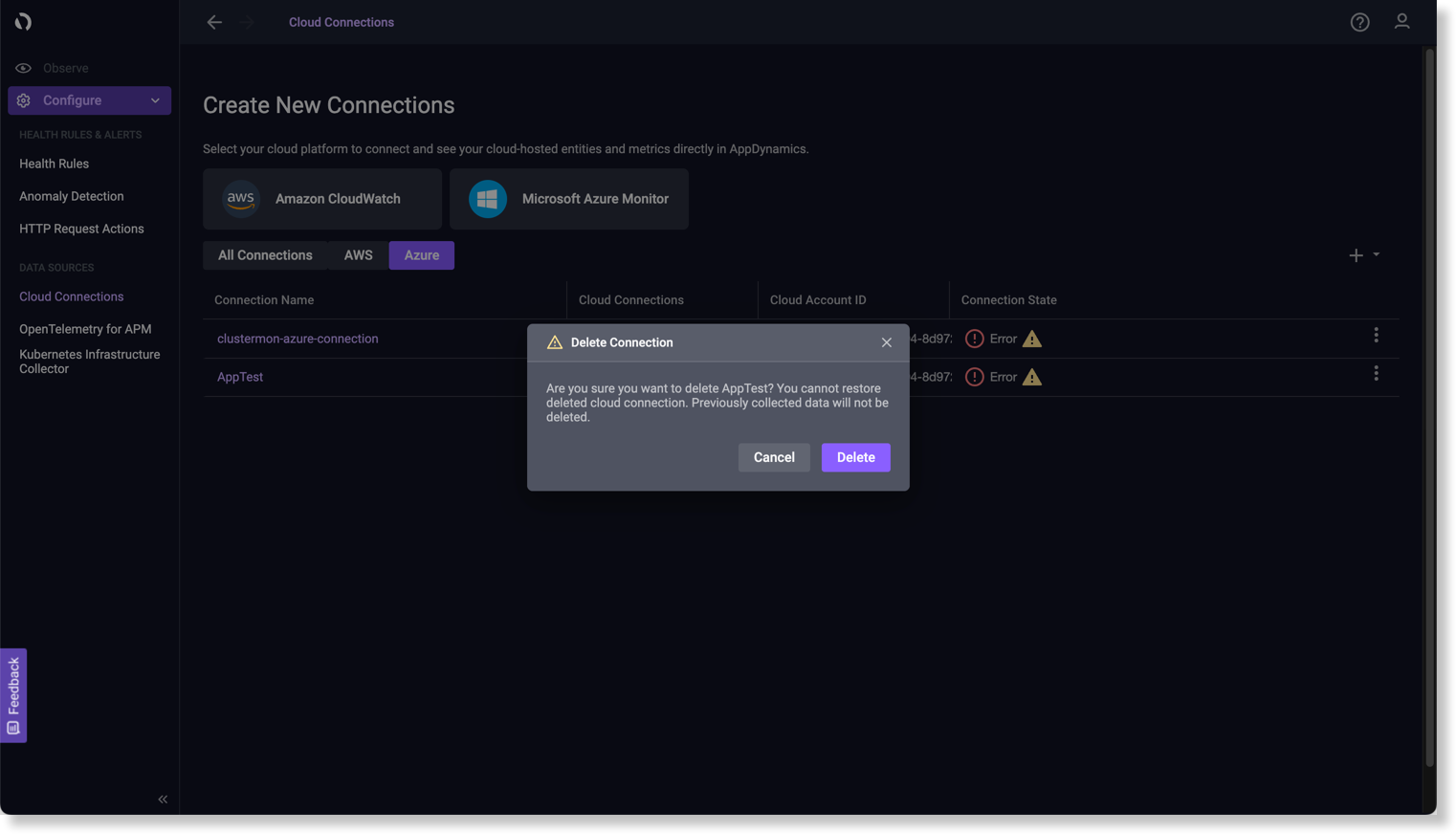Click the Microsoft Azure Monitor card
Screen dimensions: 1456x834
569,199
